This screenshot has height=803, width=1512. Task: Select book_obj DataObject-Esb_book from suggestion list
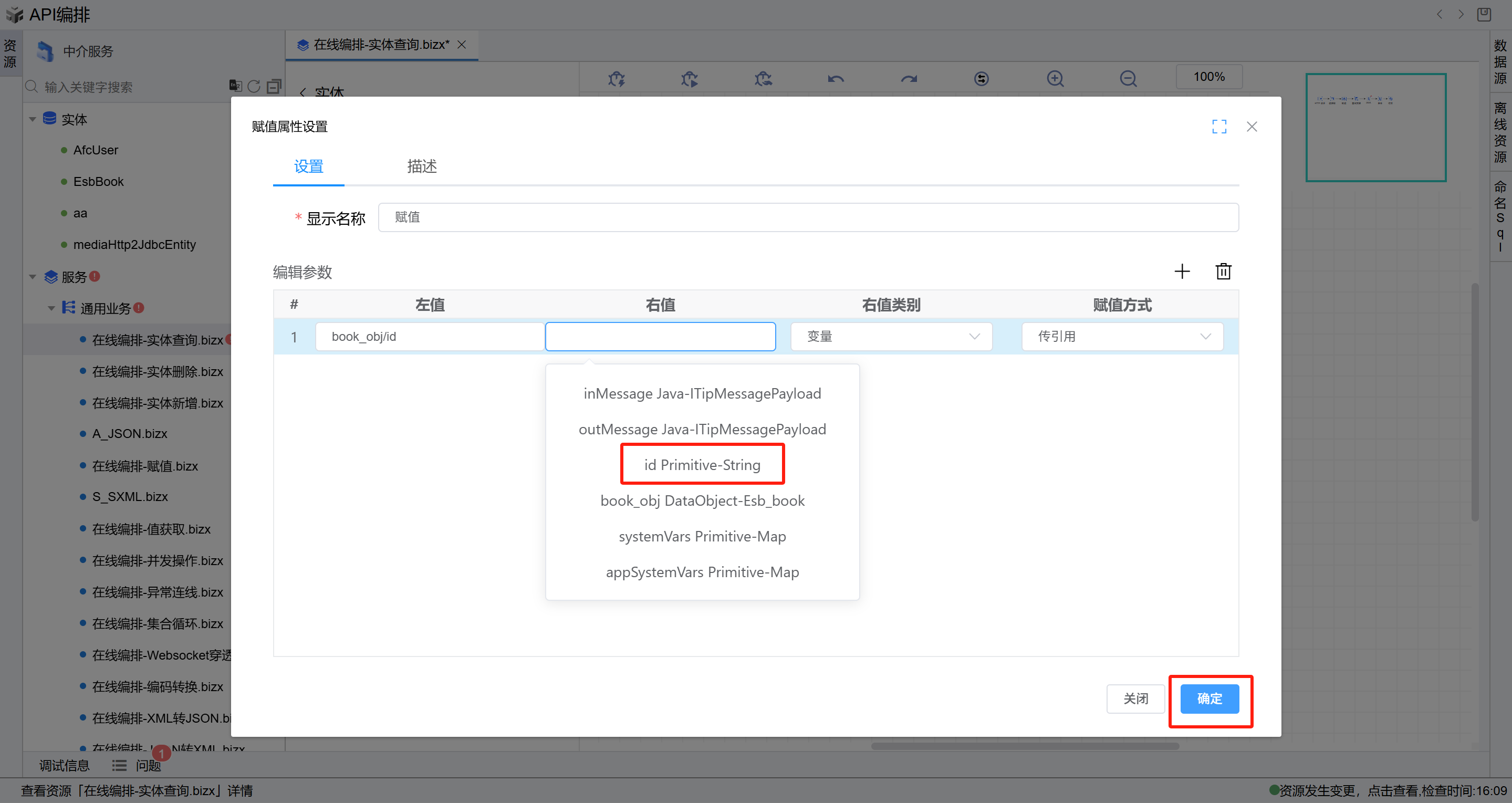coord(702,500)
